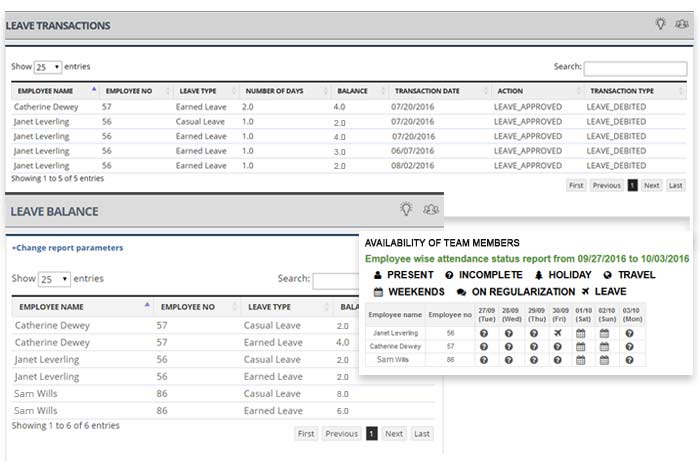This screenshot has height=462, width=700.
Task: Sort Leave Transactions by Balance column
Action: (359, 91)
